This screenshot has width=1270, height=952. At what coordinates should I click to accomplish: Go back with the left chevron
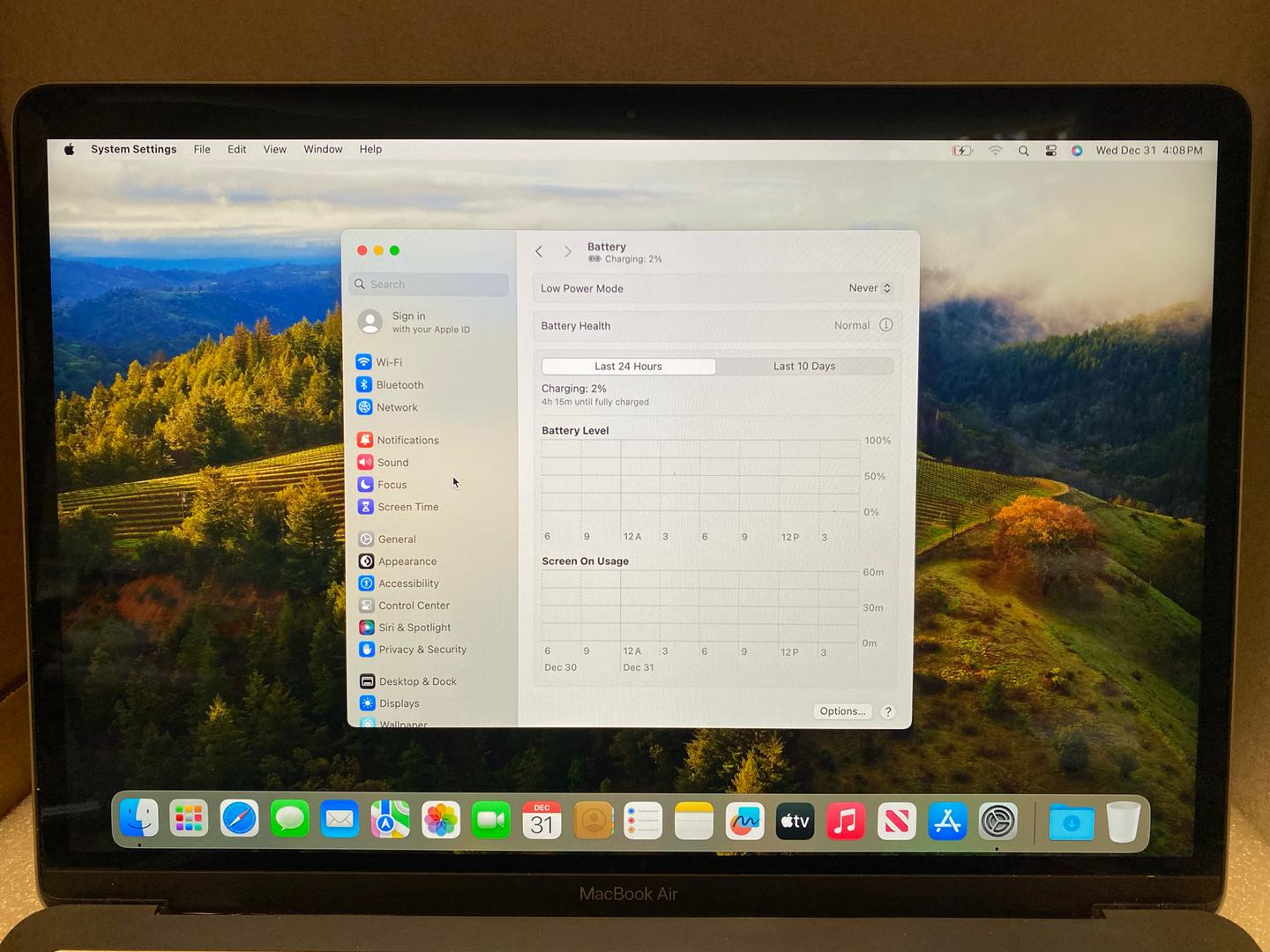click(539, 251)
